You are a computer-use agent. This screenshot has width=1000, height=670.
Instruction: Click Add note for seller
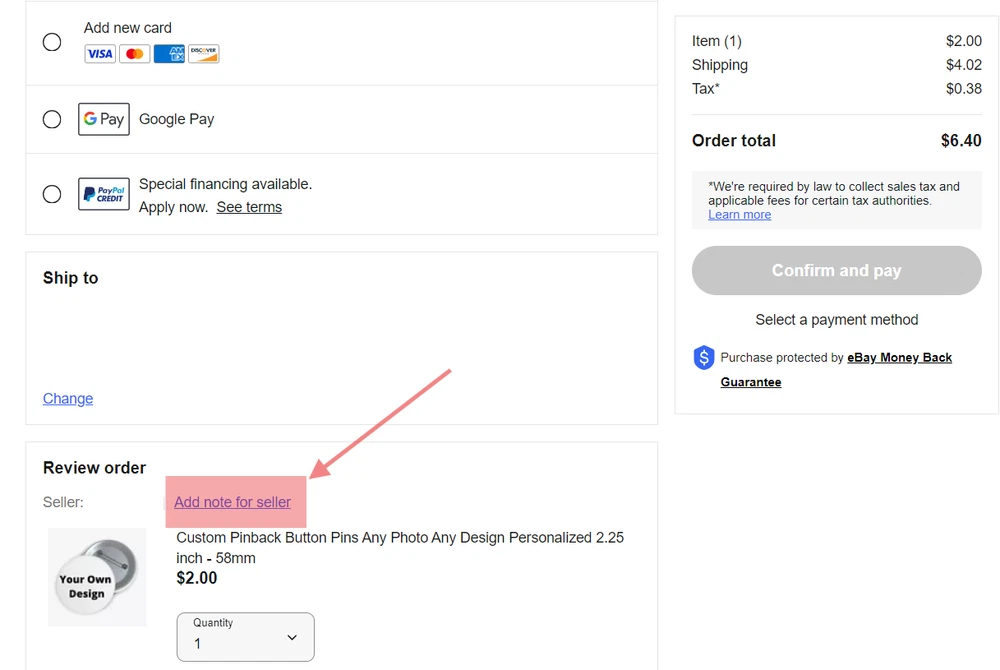[x=232, y=502]
